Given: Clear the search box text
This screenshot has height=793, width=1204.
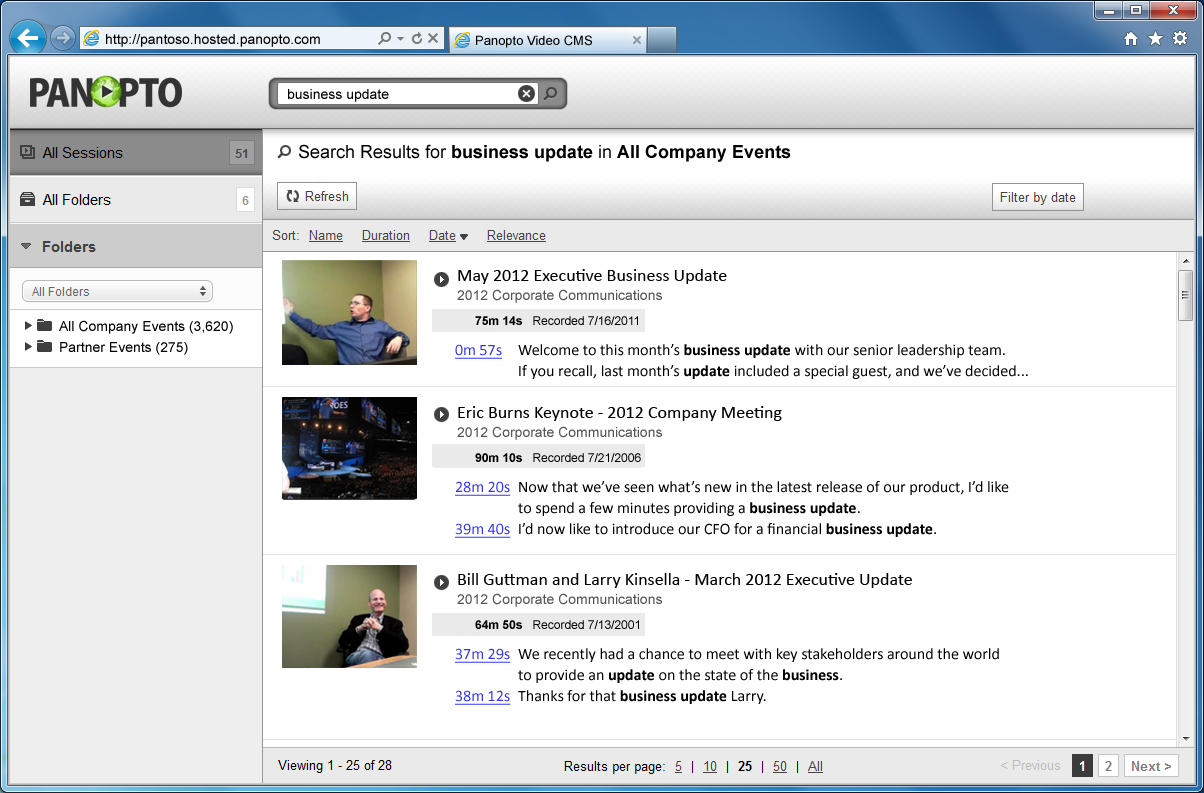Looking at the screenshot, I should (526, 94).
